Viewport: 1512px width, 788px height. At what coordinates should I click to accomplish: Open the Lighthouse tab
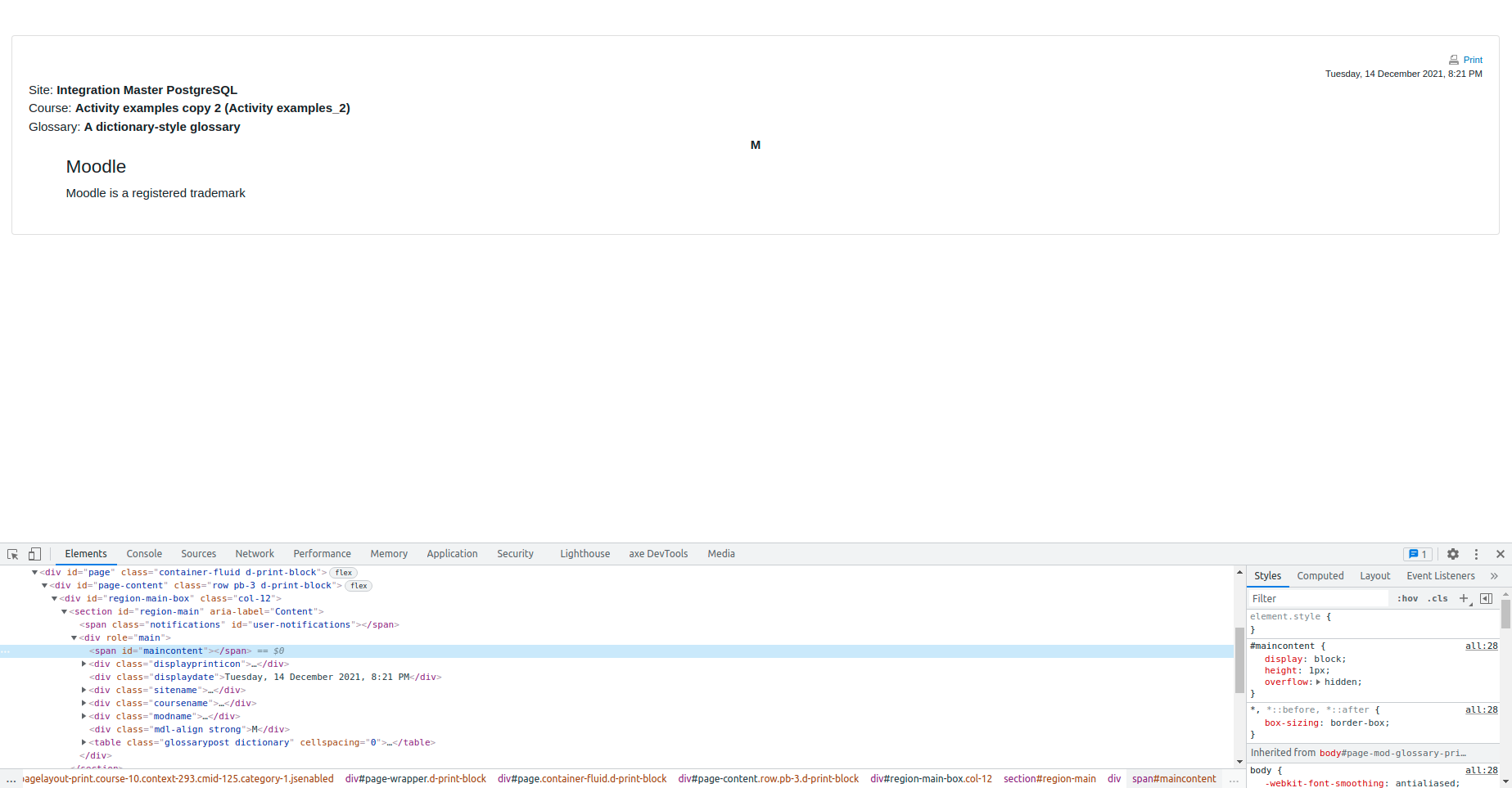(x=584, y=554)
